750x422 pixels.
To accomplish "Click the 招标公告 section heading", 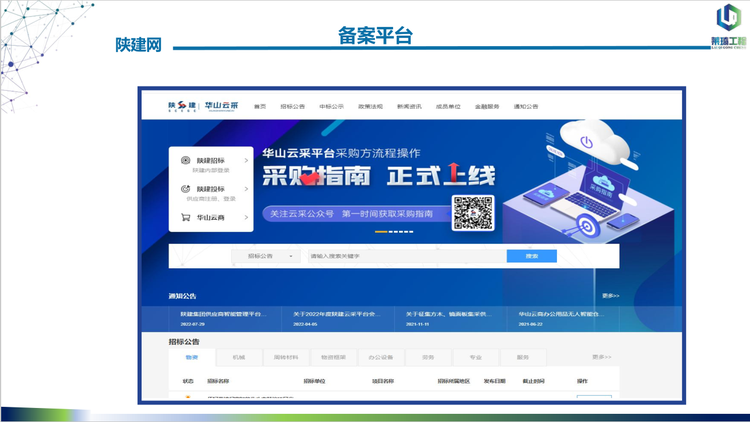I will click(x=184, y=342).
